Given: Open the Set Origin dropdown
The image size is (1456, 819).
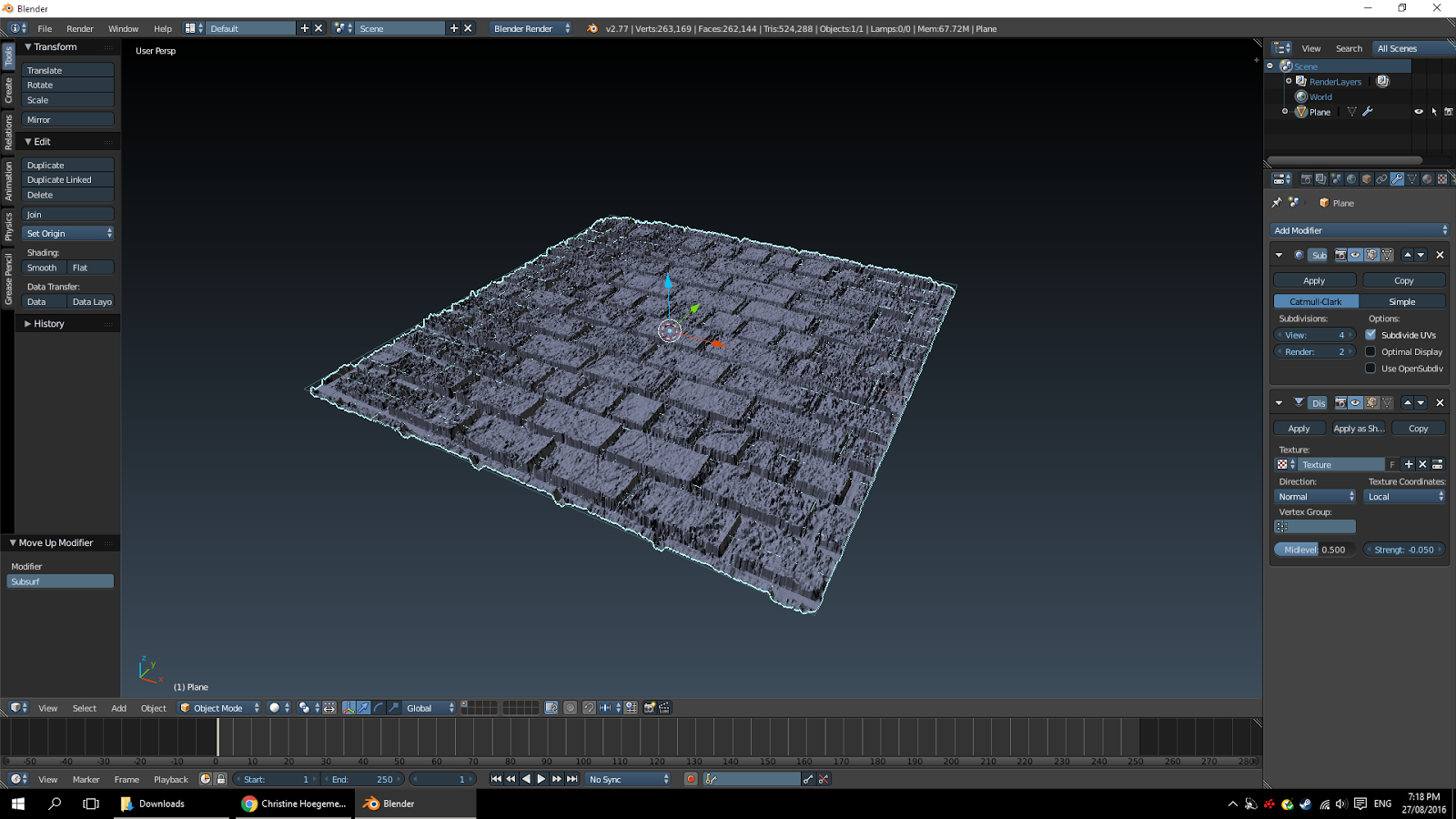Looking at the screenshot, I should click(68, 233).
